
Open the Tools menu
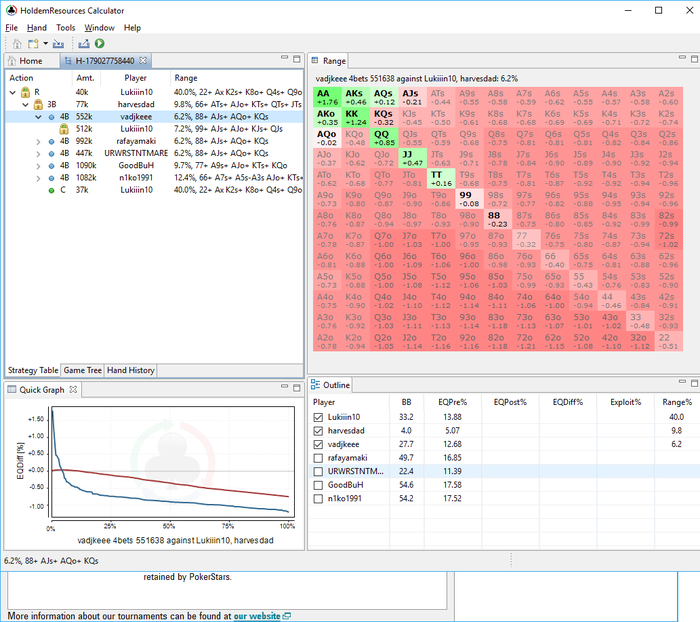click(65, 28)
